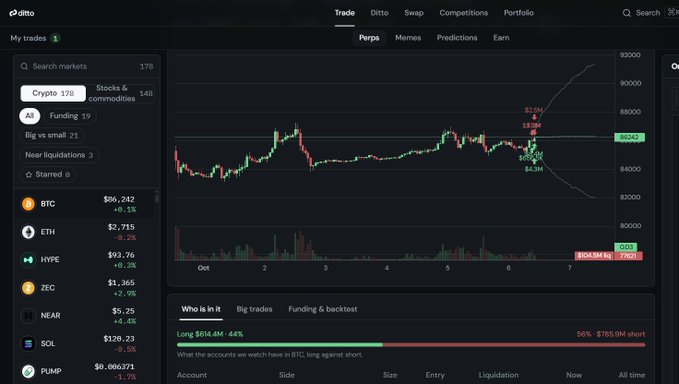Select the Crypto 178 category
Image resolution: width=679 pixels, height=384 pixels.
pyautogui.click(x=53, y=93)
